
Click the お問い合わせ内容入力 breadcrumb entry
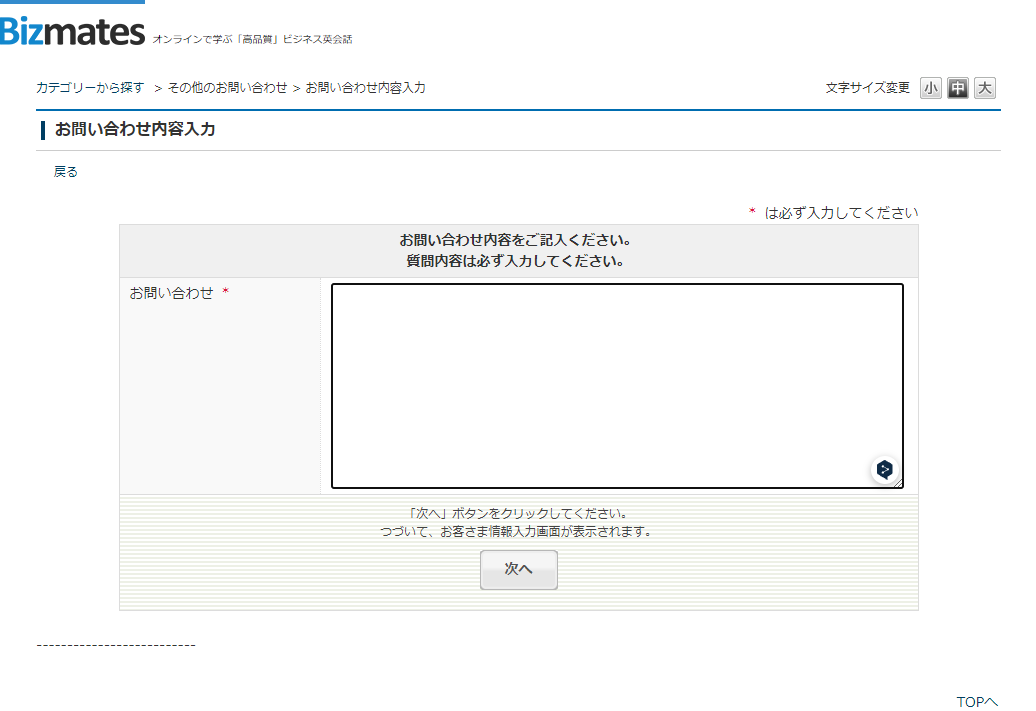367,87
